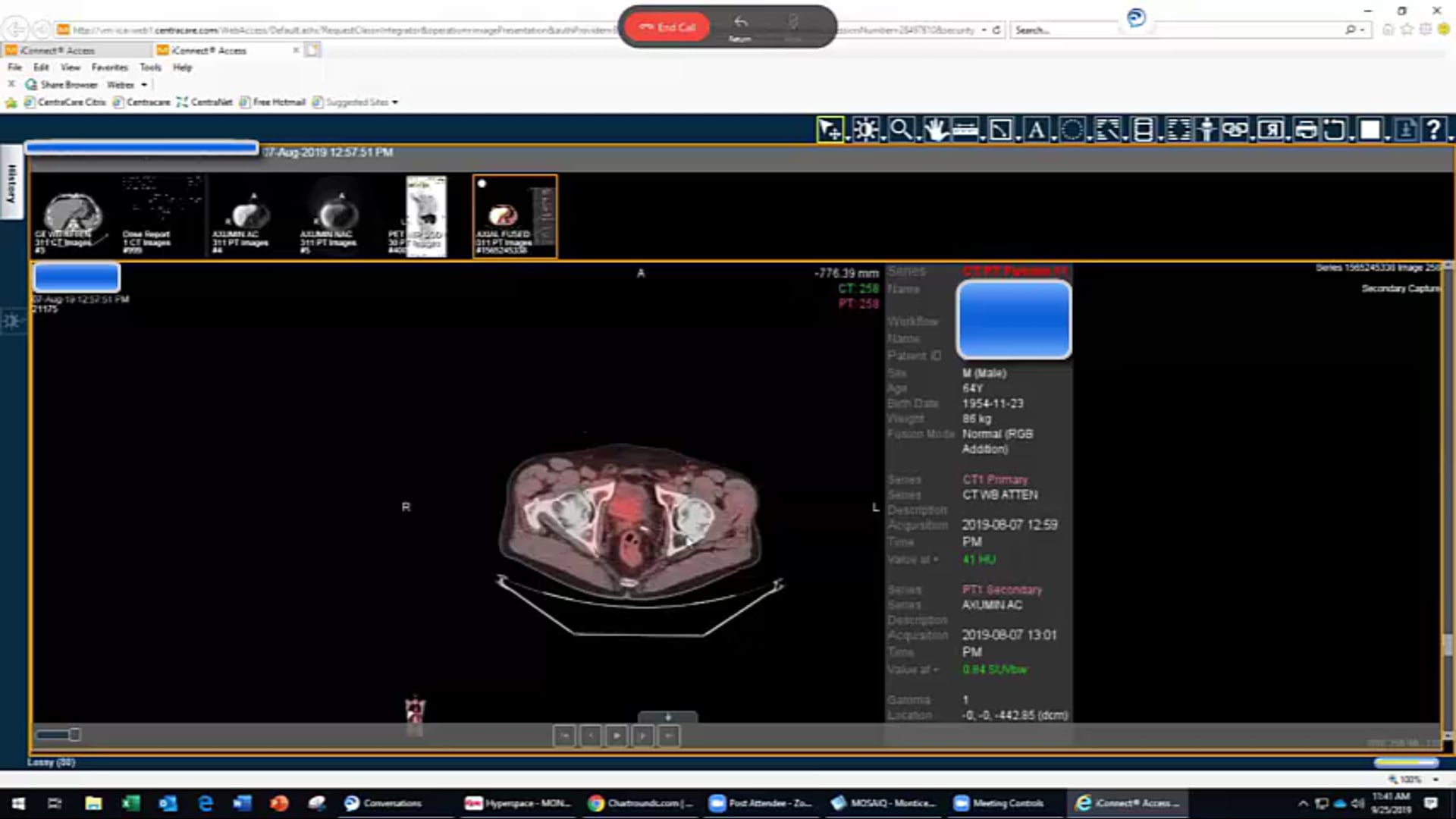
Task: Select the ruler measurement tool
Action: coord(965,130)
